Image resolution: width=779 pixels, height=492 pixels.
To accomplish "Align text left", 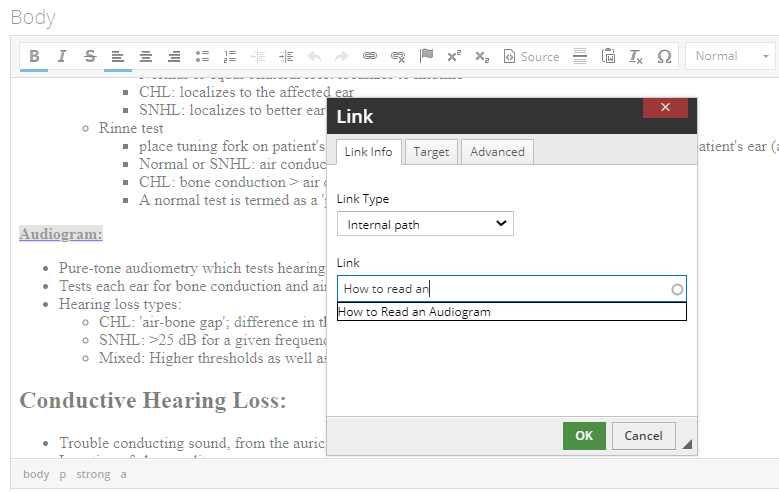I will 118,56.
